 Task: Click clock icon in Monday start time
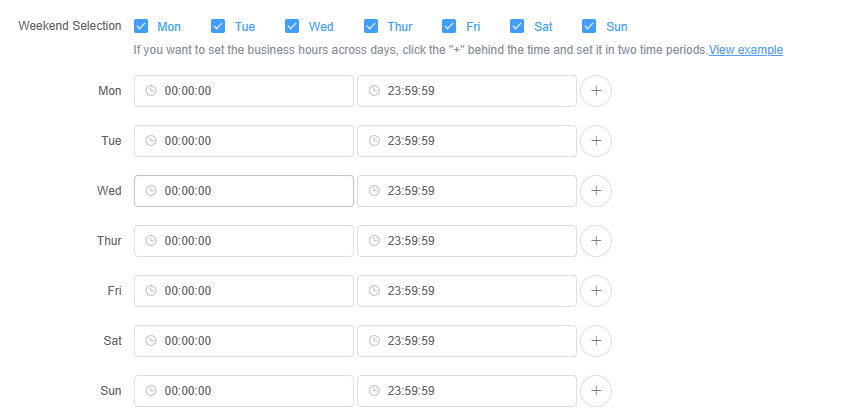pyautogui.click(x=151, y=91)
